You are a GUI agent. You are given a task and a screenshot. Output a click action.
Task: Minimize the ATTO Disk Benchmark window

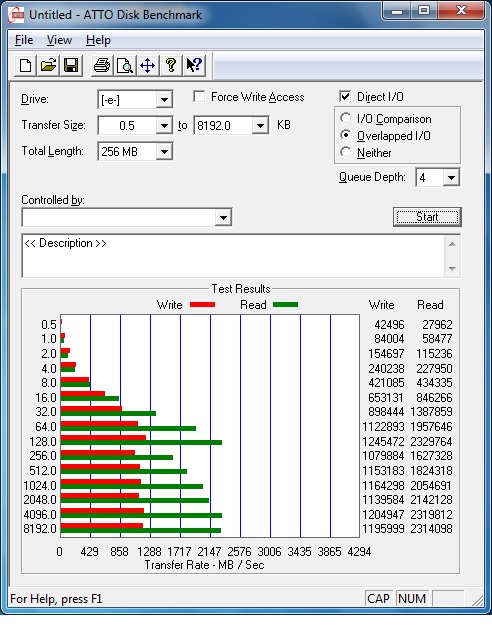[x=397, y=11]
